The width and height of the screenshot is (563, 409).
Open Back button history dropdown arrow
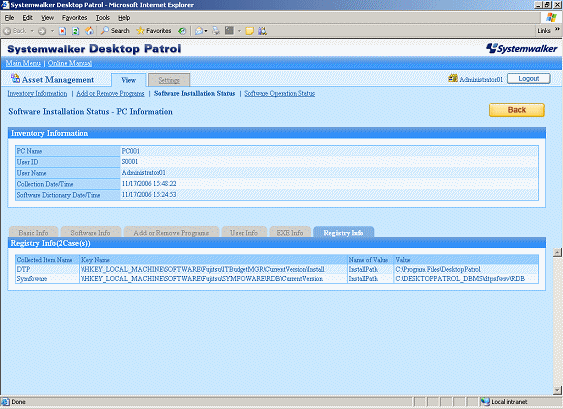[x=32, y=31]
